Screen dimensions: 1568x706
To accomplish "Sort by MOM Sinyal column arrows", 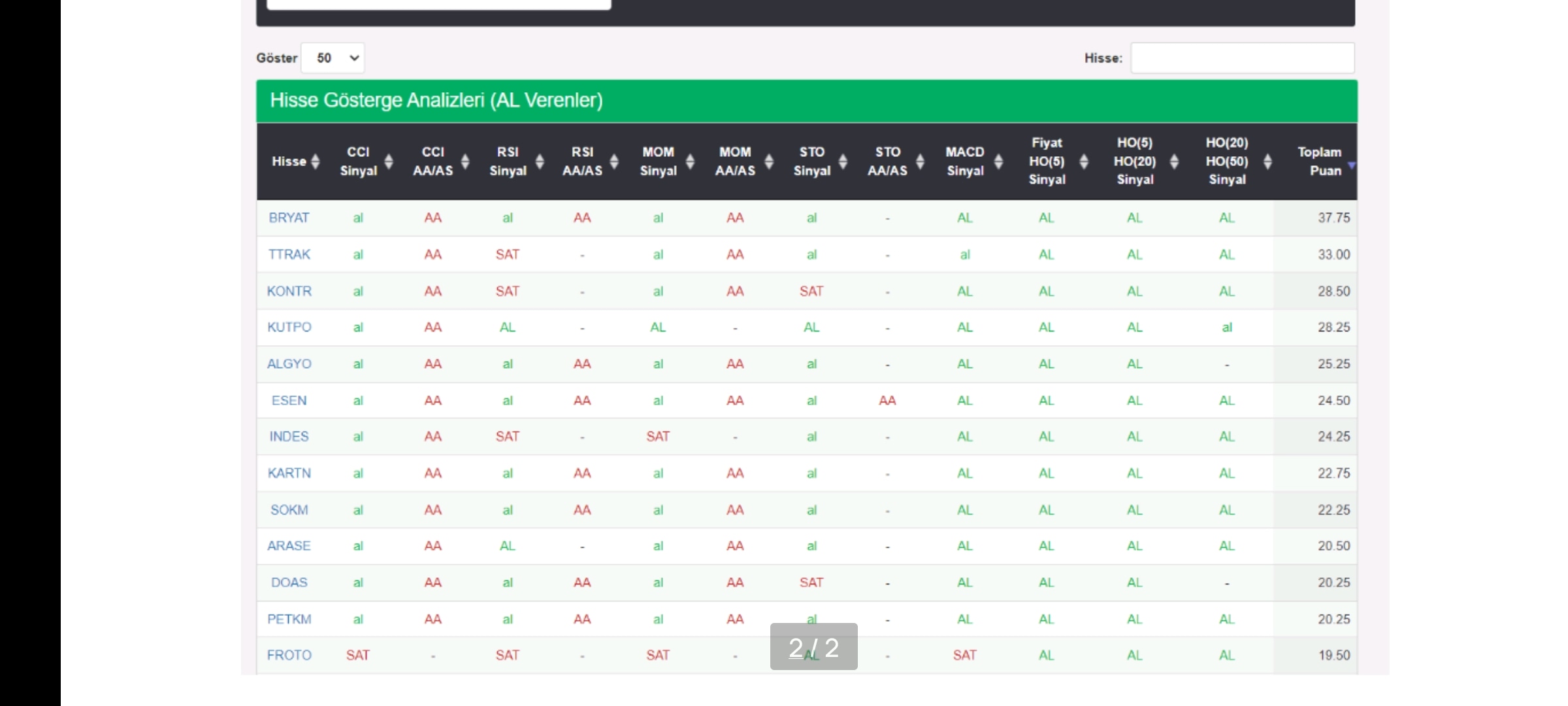I will coord(690,161).
